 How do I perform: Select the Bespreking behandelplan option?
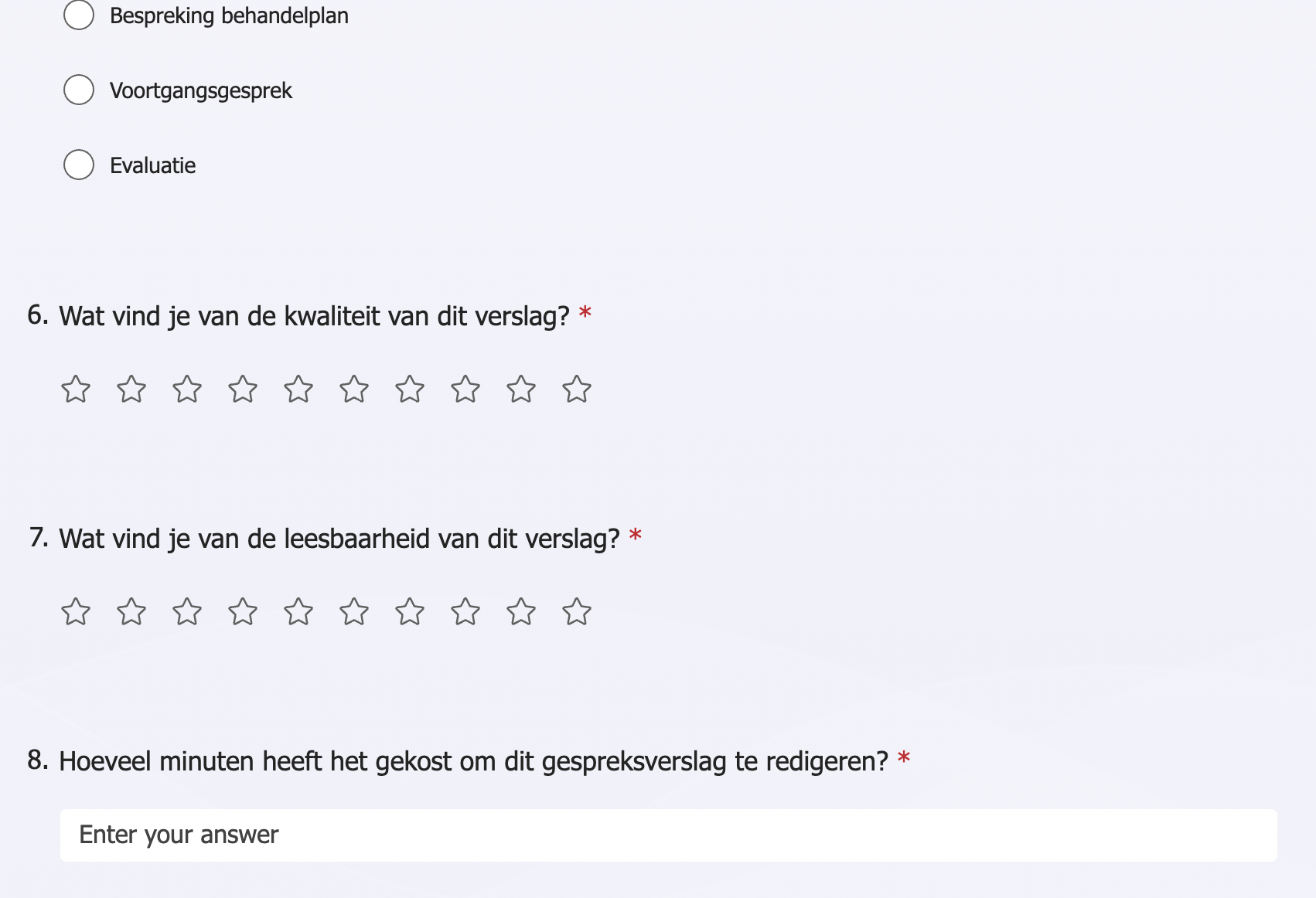tap(78, 14)
